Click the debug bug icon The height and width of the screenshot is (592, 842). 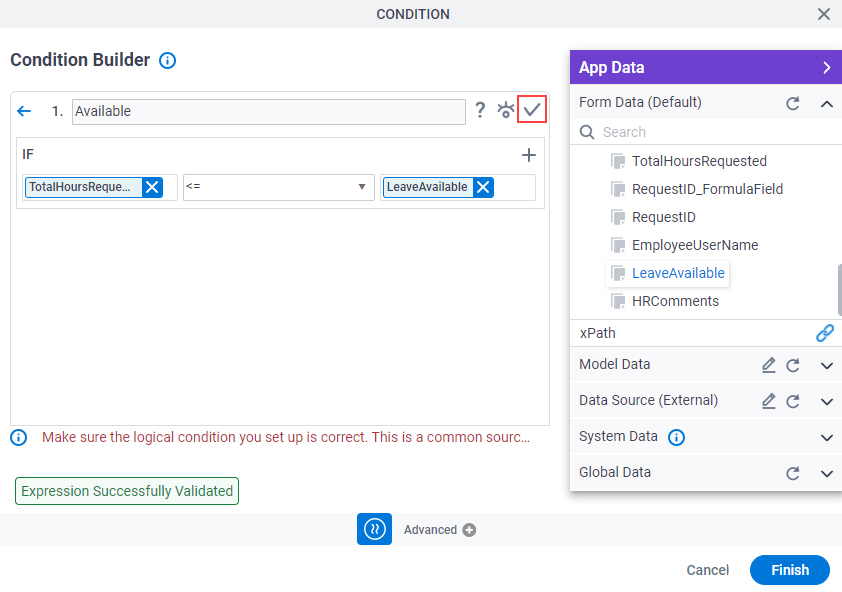pyautogui.click(x=505, y=110)
